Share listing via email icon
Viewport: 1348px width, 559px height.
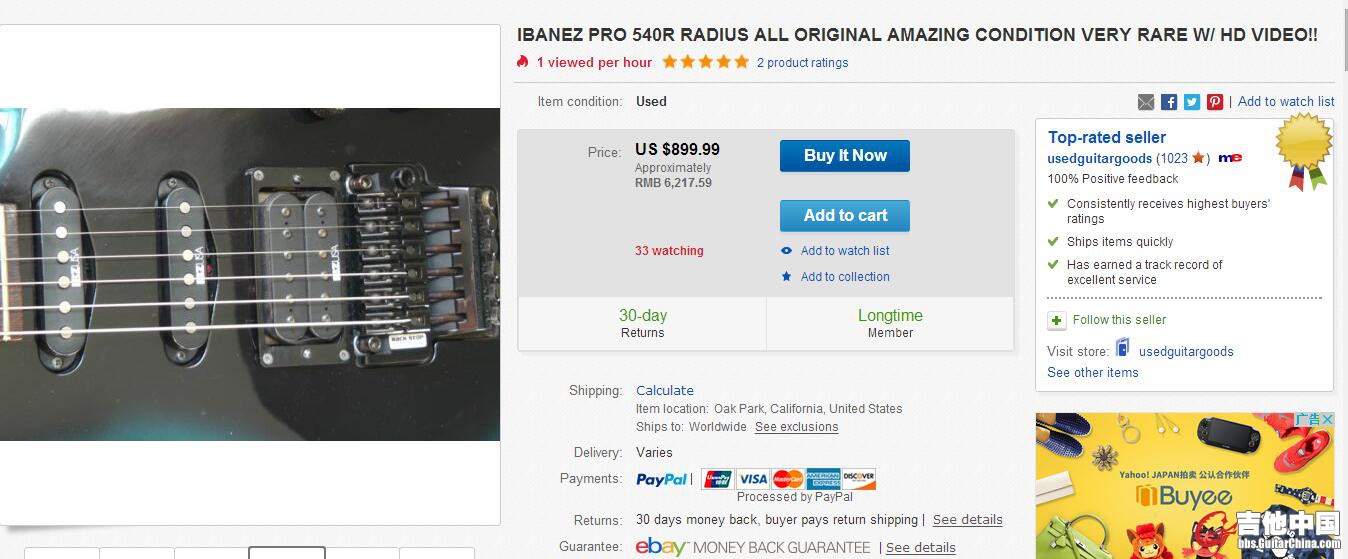[1146, 102]
